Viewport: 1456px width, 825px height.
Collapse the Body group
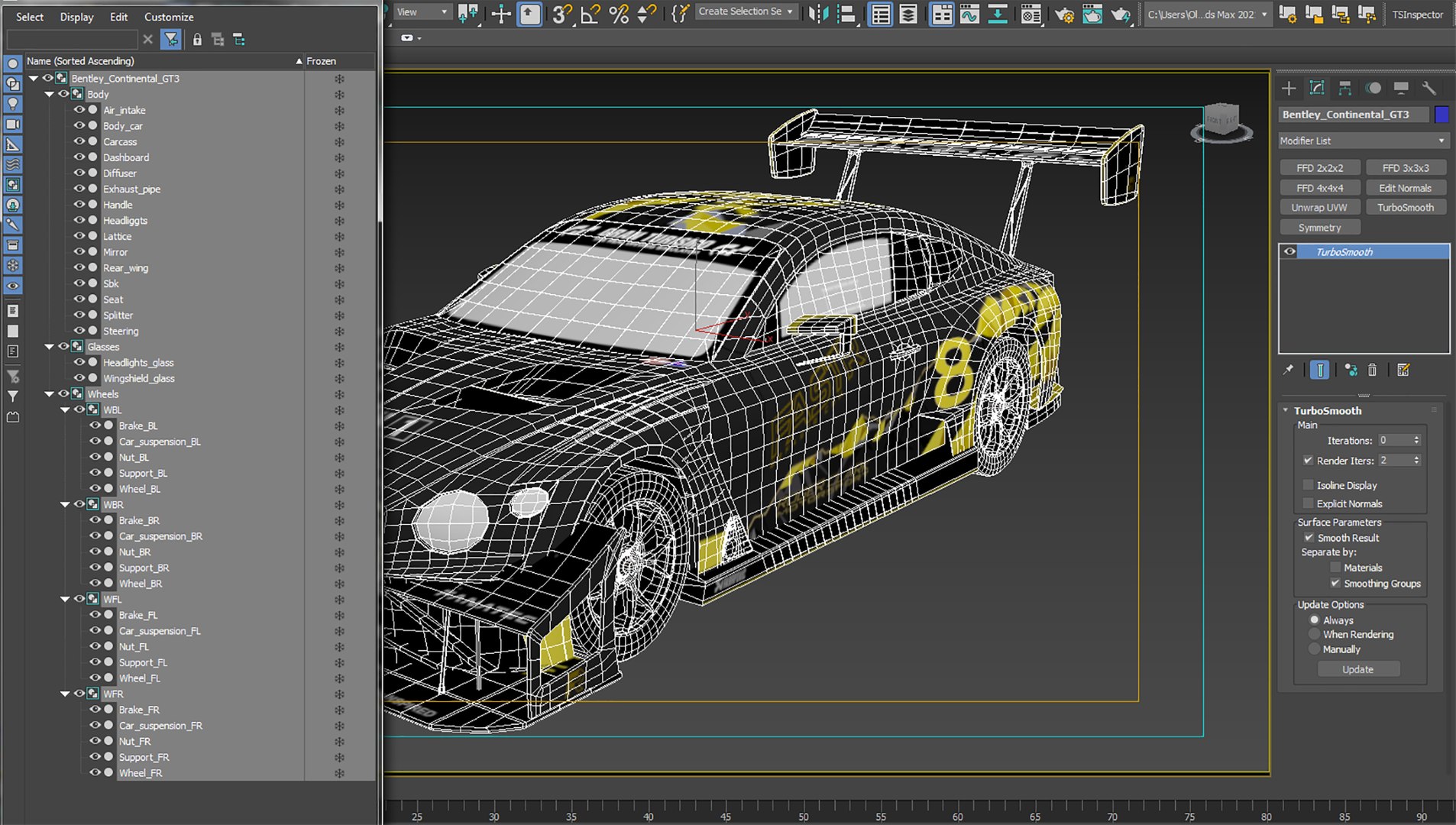(50, 95)
